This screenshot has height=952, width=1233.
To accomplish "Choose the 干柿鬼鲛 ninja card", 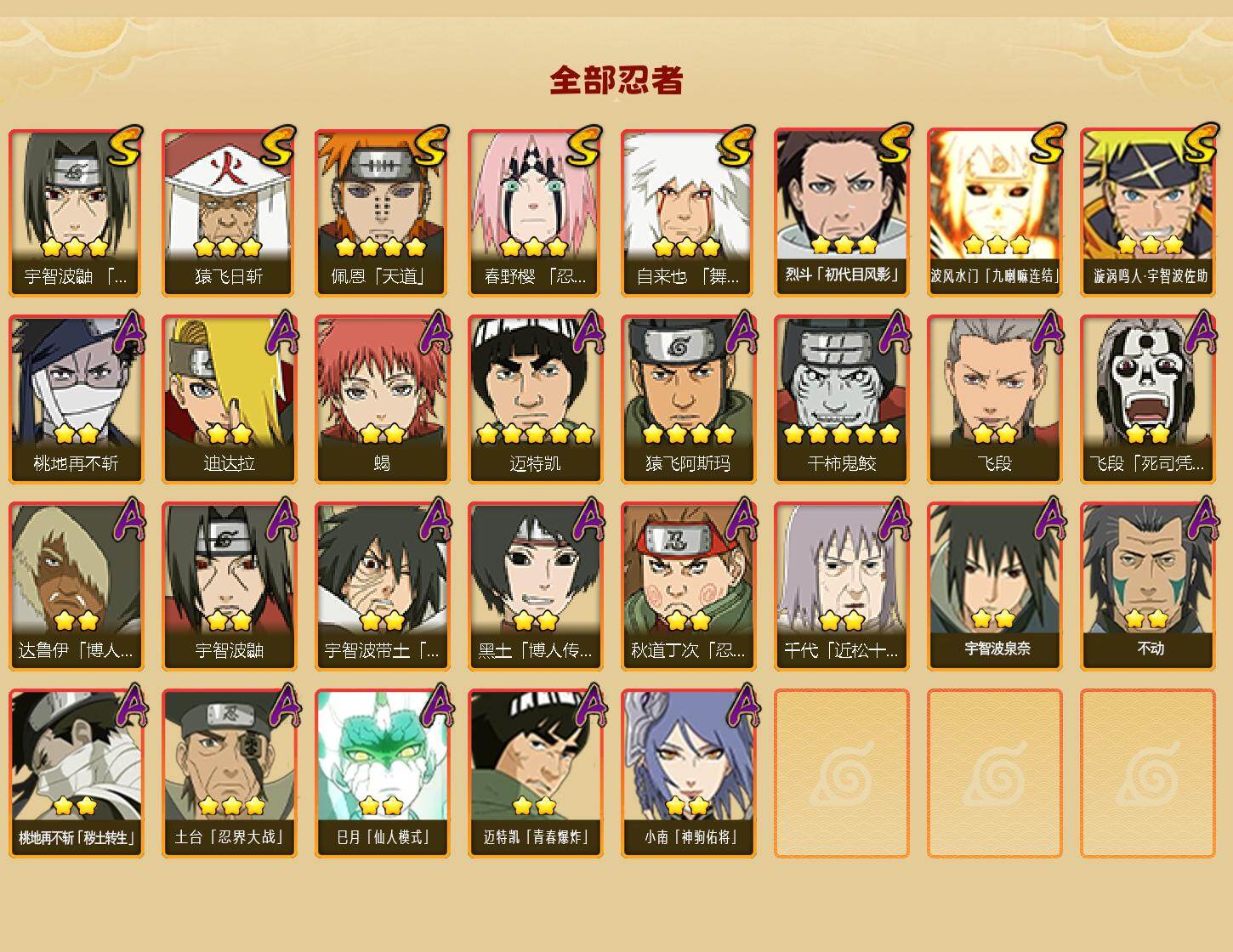I will coord(842,399).
